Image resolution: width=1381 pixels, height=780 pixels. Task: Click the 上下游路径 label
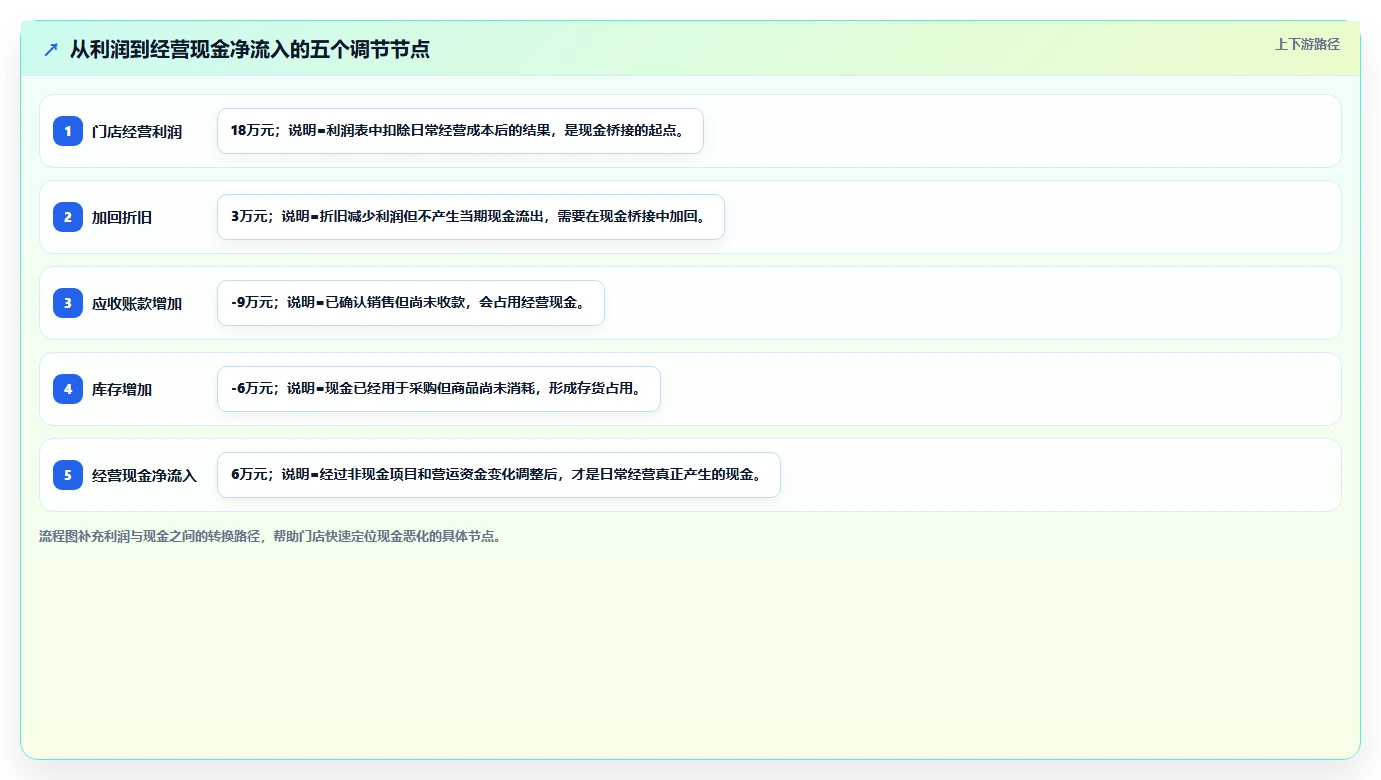coord(1307,44)
